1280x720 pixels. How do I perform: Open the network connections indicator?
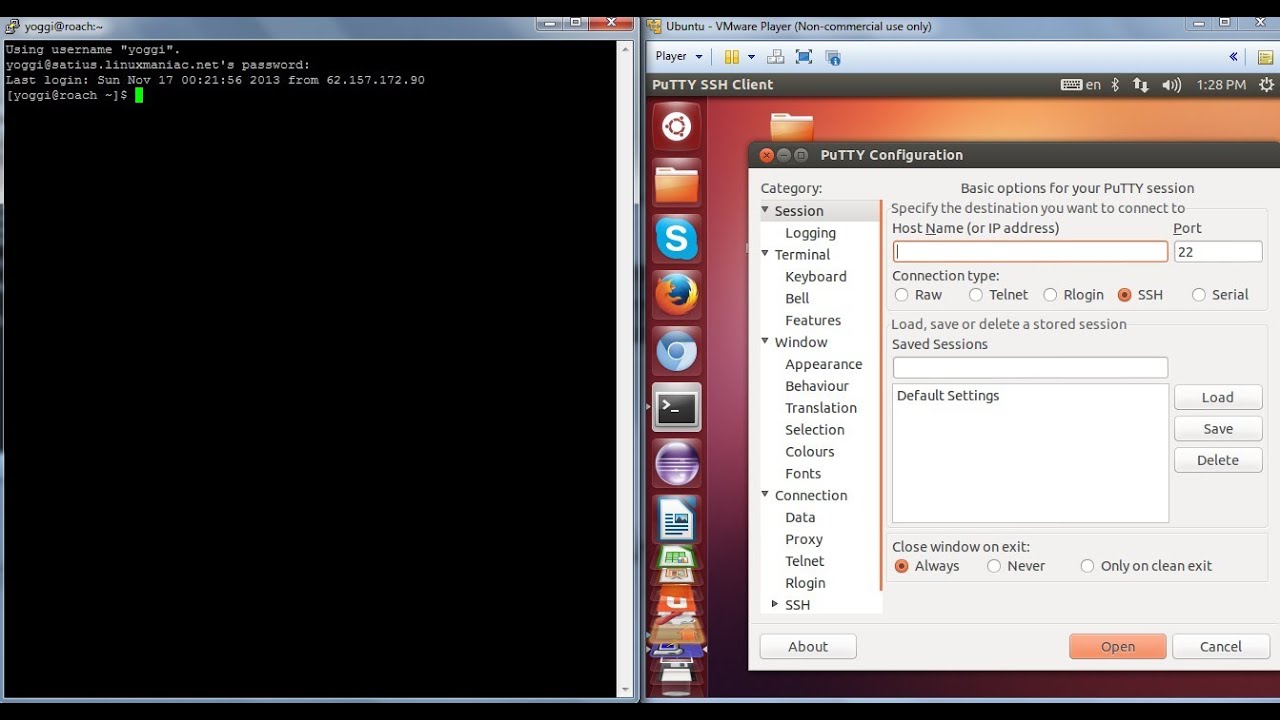(x=1141, y=85)
